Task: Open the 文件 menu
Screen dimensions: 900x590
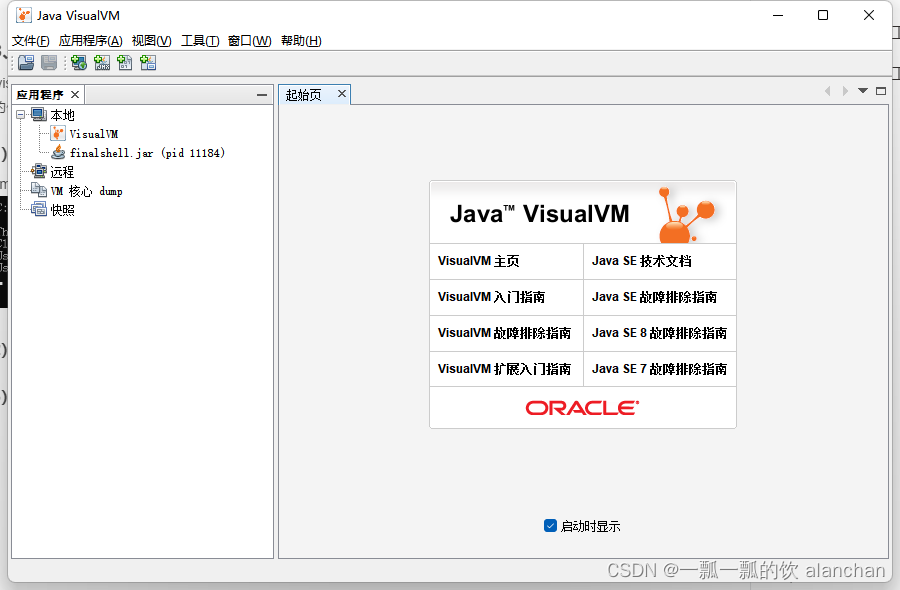Action: click(29, 40)
